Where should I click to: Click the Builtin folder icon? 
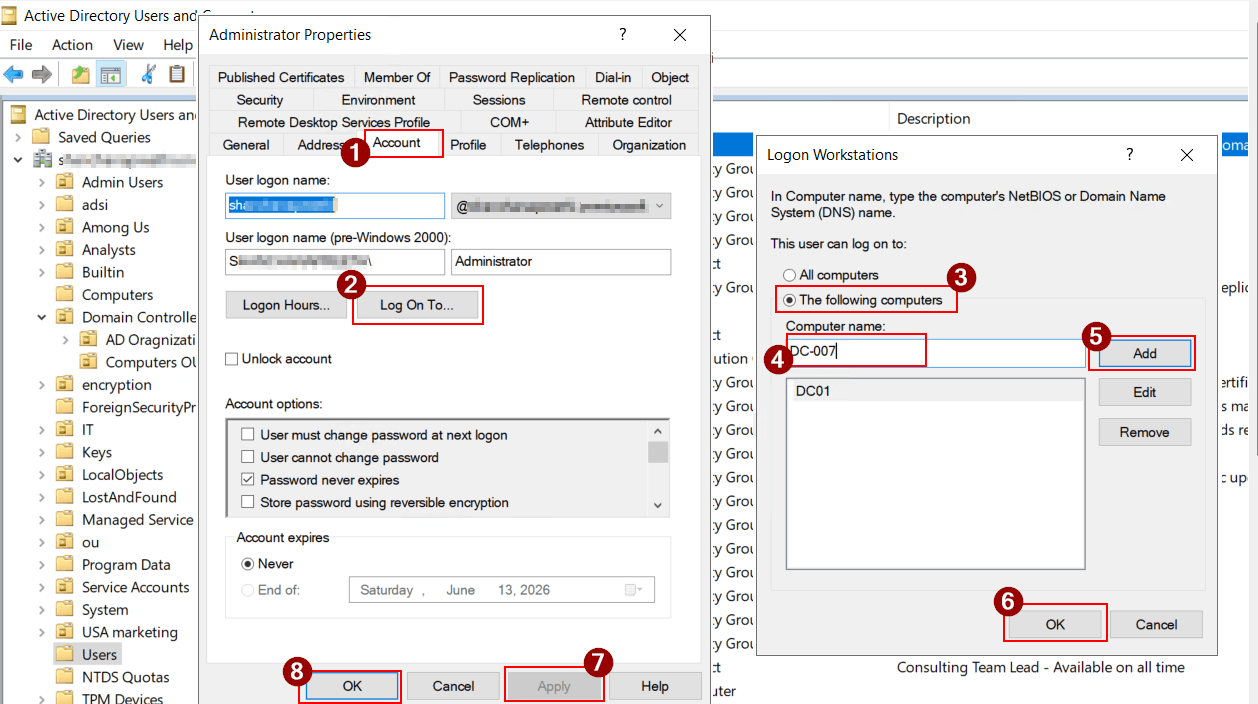65,272
